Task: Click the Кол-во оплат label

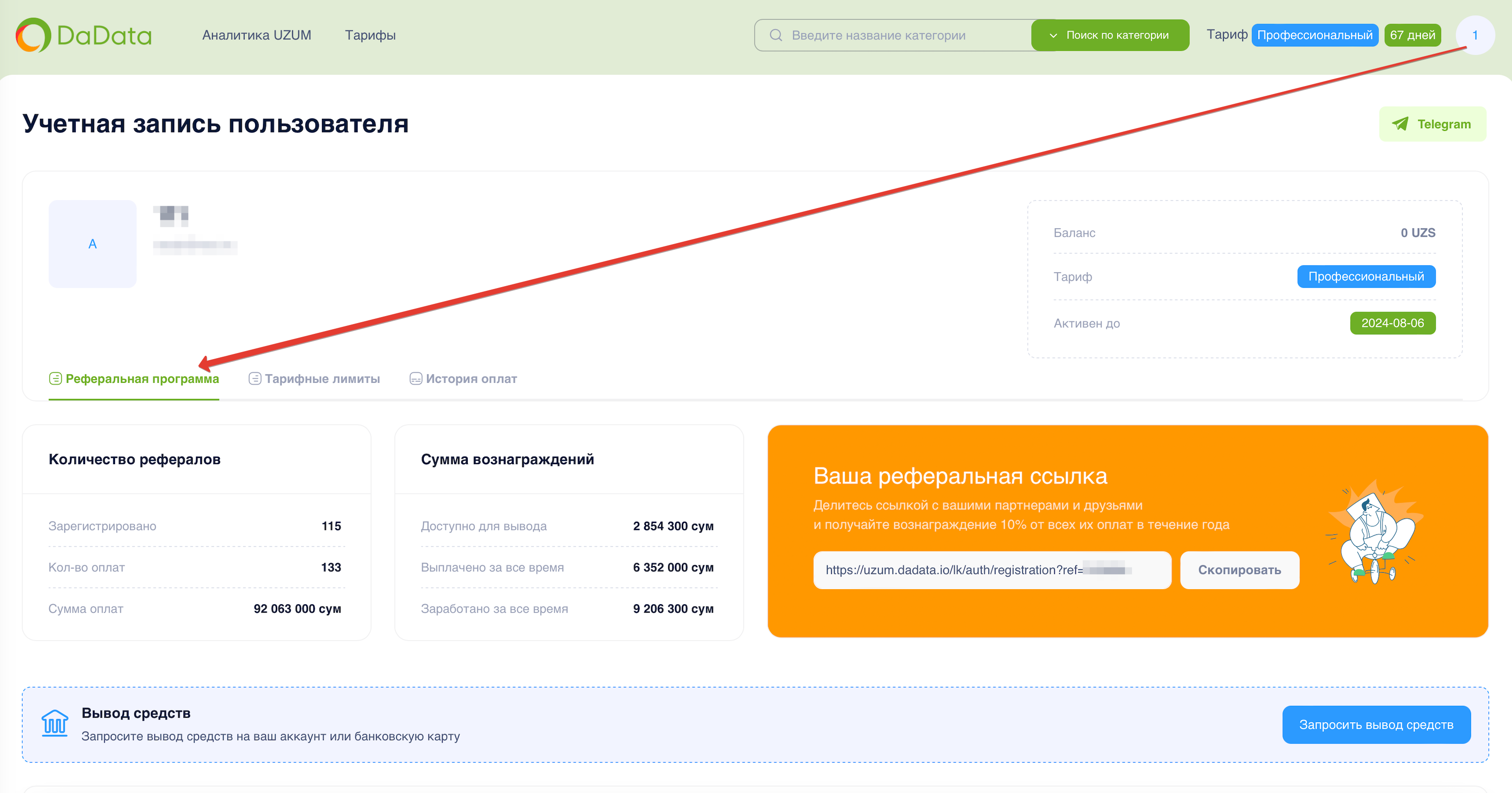Action: click(x=87, y=567)
